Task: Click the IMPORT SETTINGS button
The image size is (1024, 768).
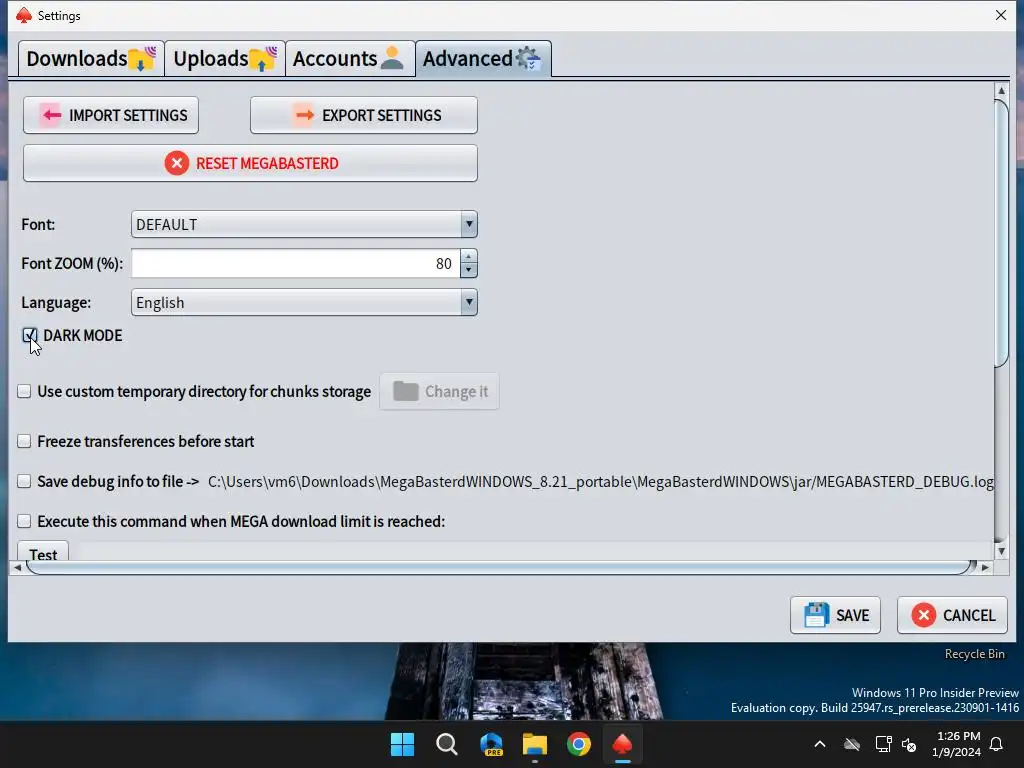Action: tap(111, 116)
